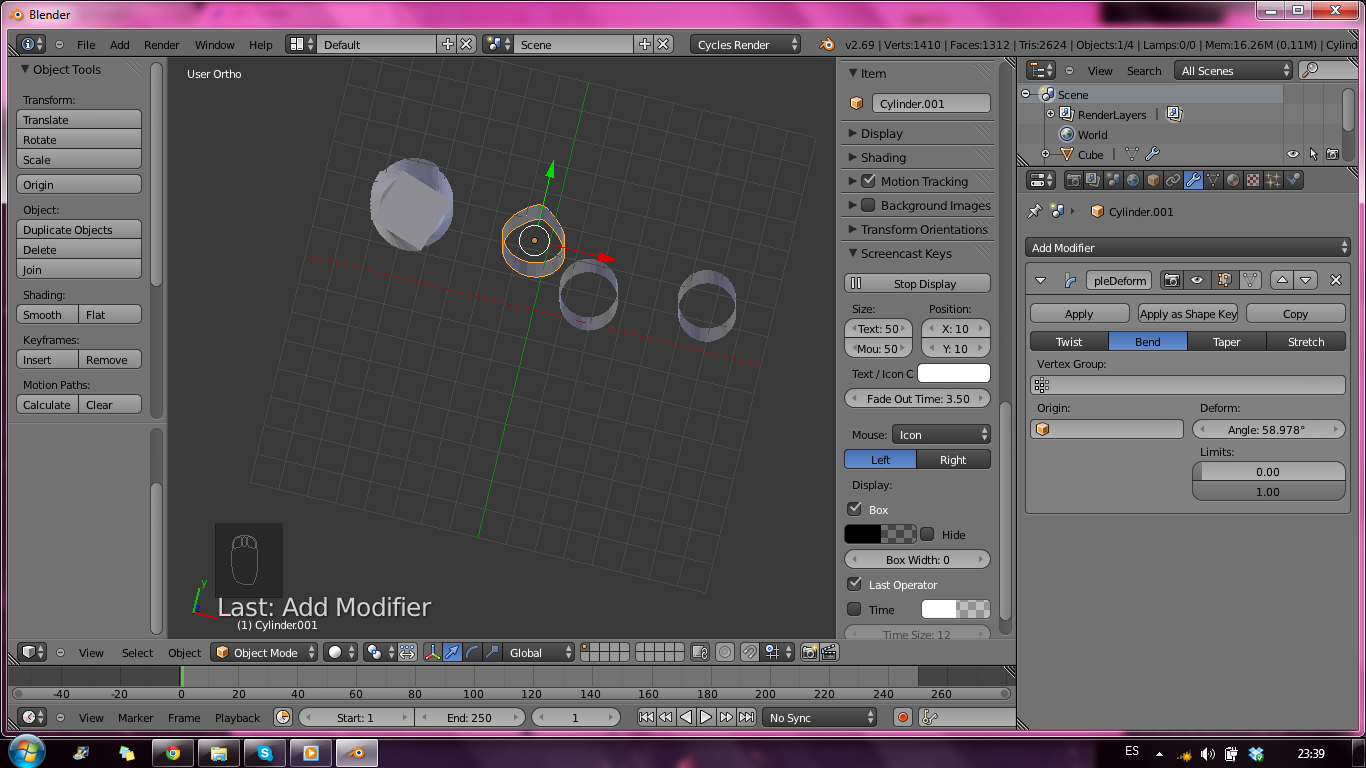The image size is (1366, 768).
Task: Select the Twist deform mode
Action: pyautogui.click(x=1069, y=341)
